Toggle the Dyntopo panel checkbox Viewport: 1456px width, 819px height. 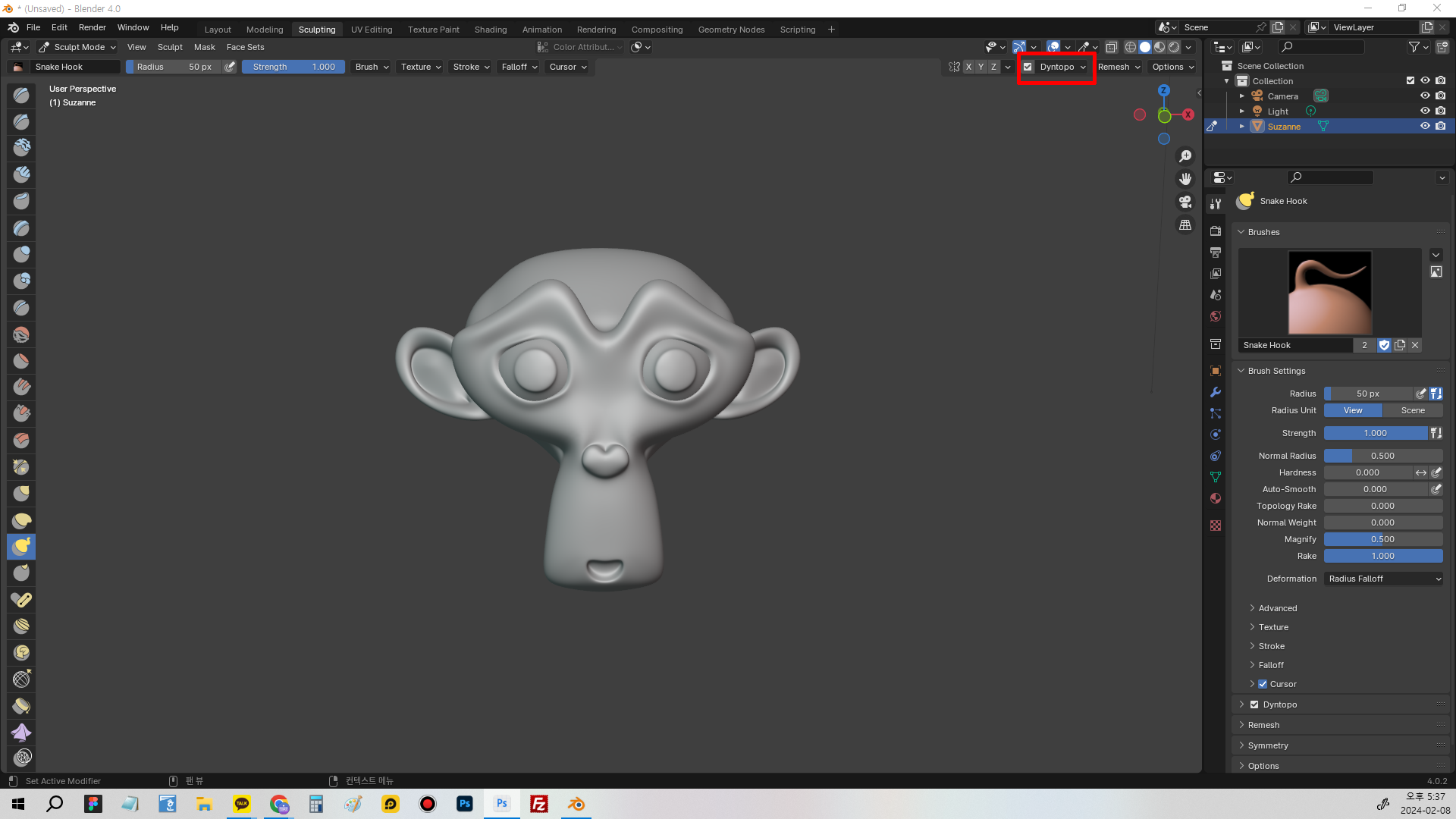[1254, 704]
